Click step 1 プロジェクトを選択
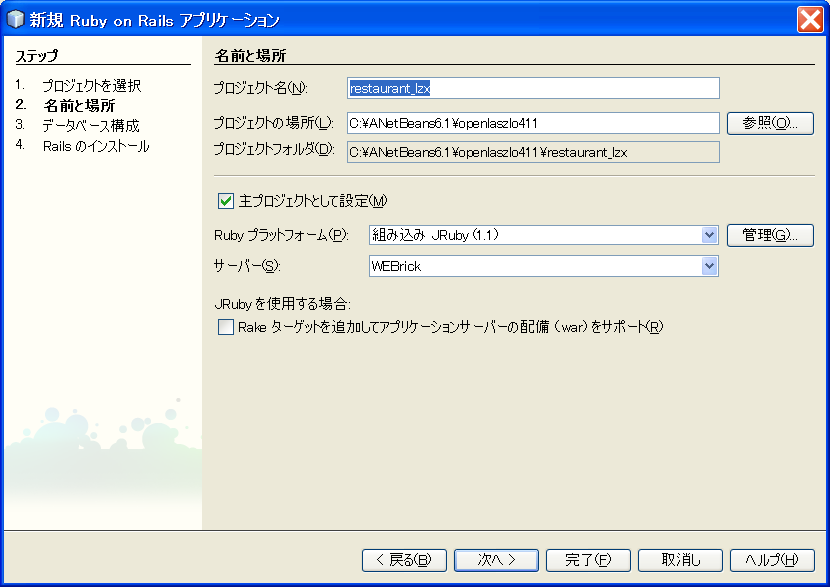 click(x=92, y=85)
